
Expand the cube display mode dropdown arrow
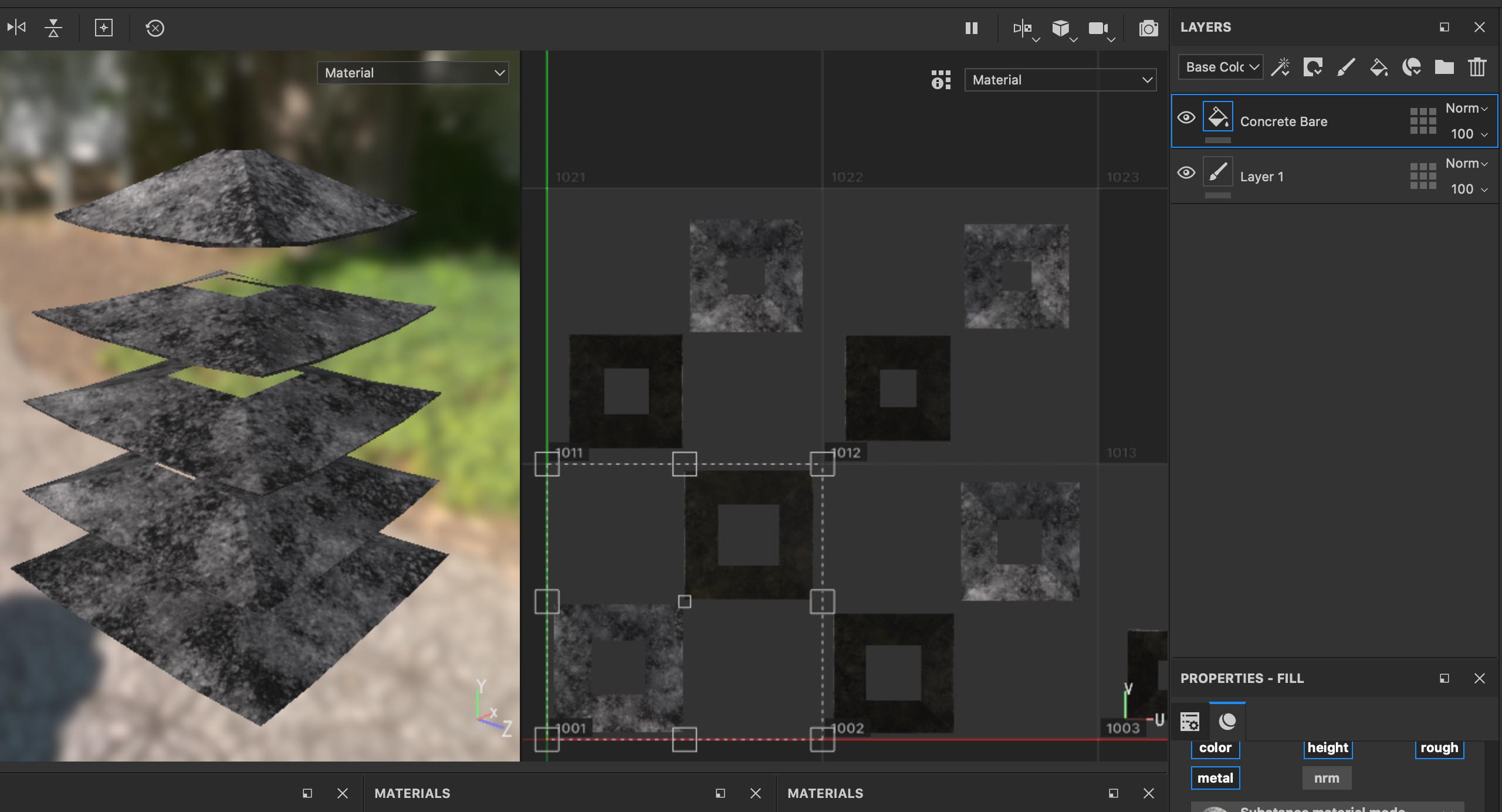1074,40
